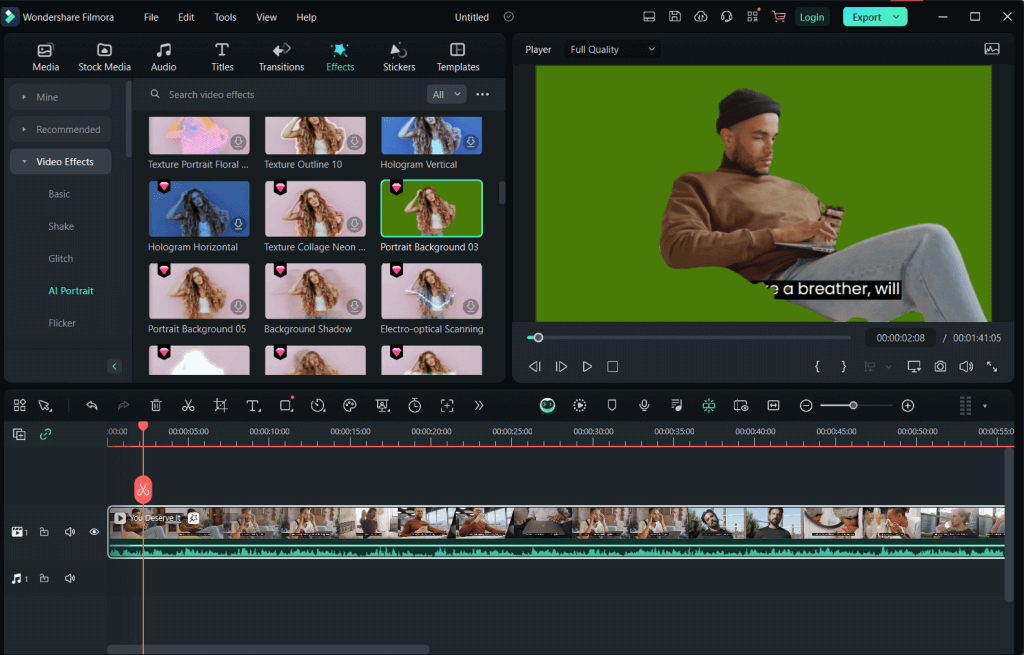Viewport: 1024px width, 655px height.
Task: Download the Hologram Horizontal effect
Action: [238, 224]
